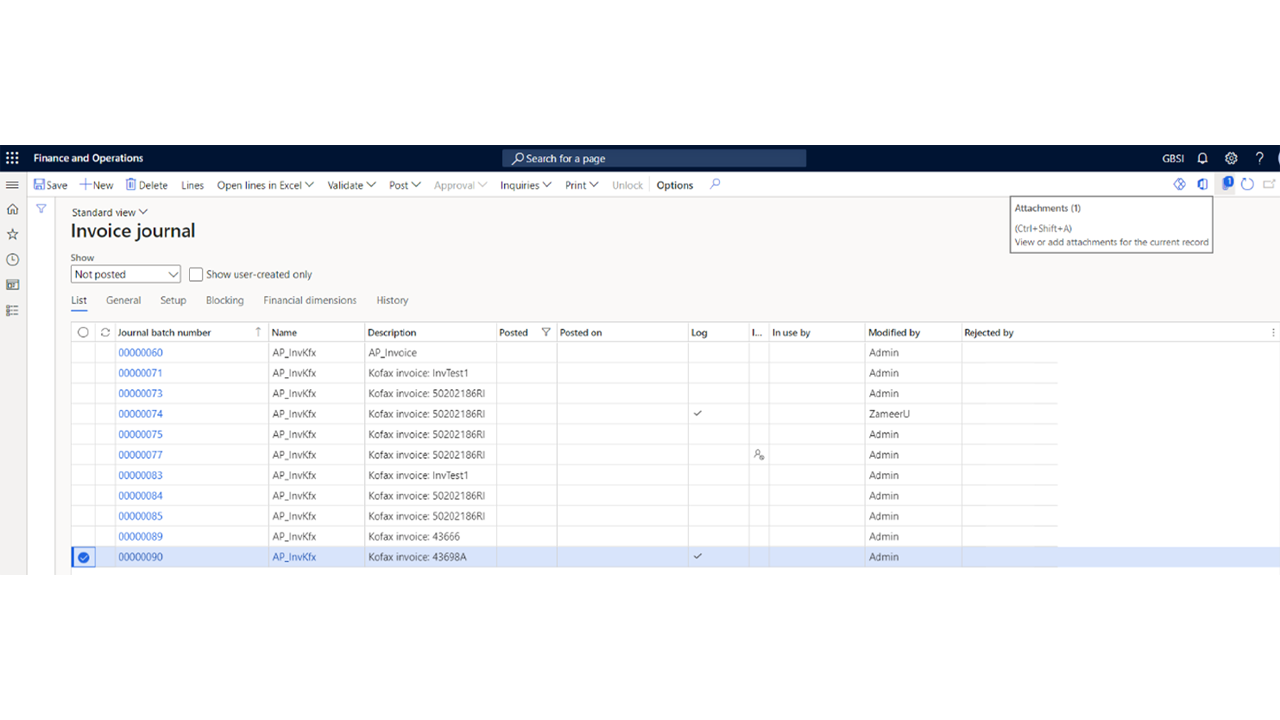Open Favorites star in the sidebar
Viewport: 1280px width, 720px height.
pyautogui.click(x=12, y=234)
